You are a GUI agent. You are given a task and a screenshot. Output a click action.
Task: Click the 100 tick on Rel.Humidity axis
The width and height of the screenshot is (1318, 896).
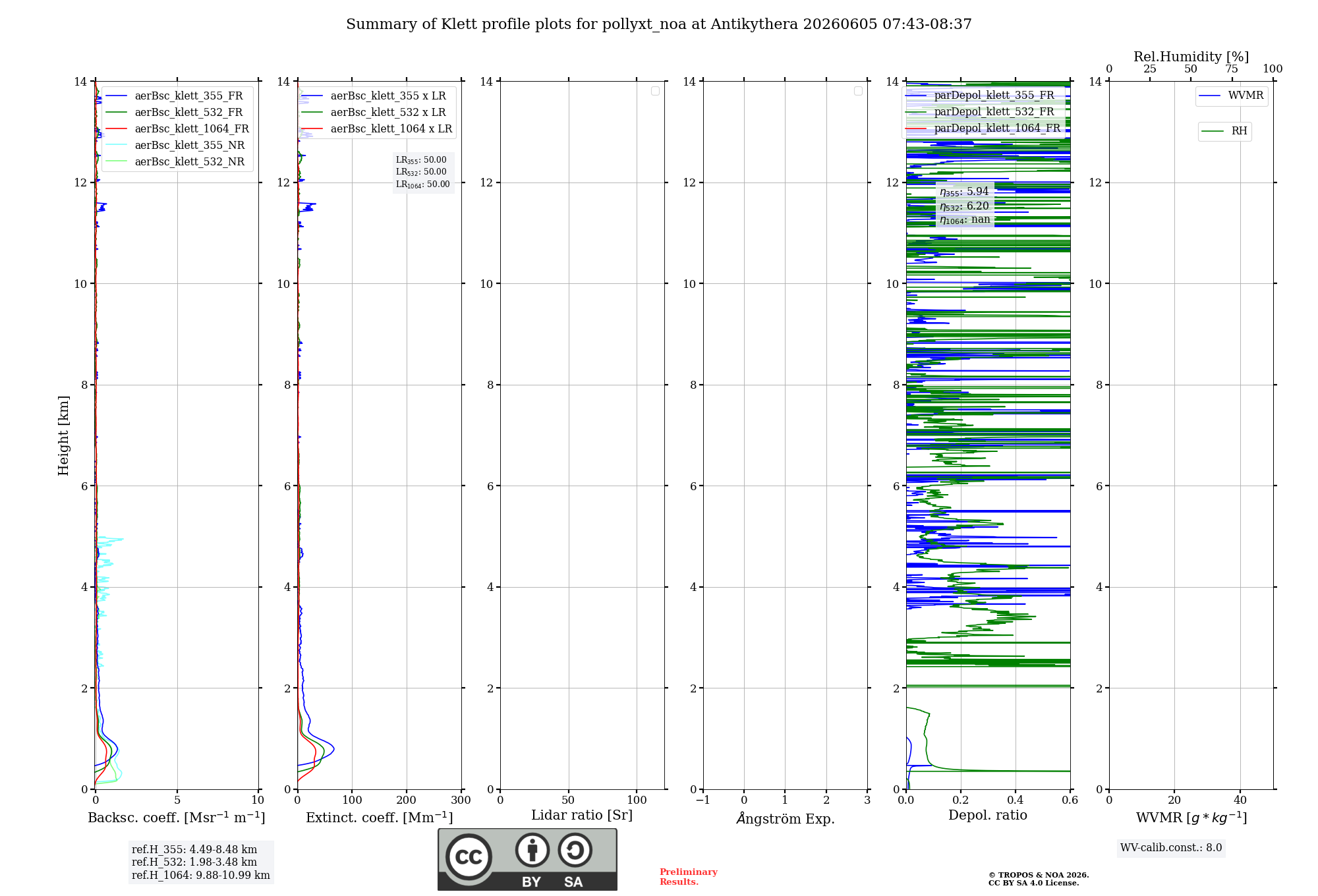(1273, 69)
